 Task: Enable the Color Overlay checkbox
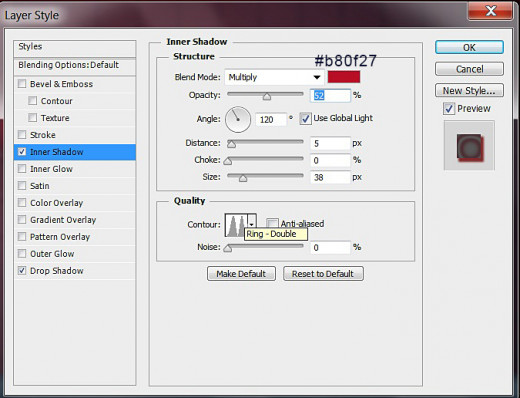pyautogui.click(x=22, y=202)
